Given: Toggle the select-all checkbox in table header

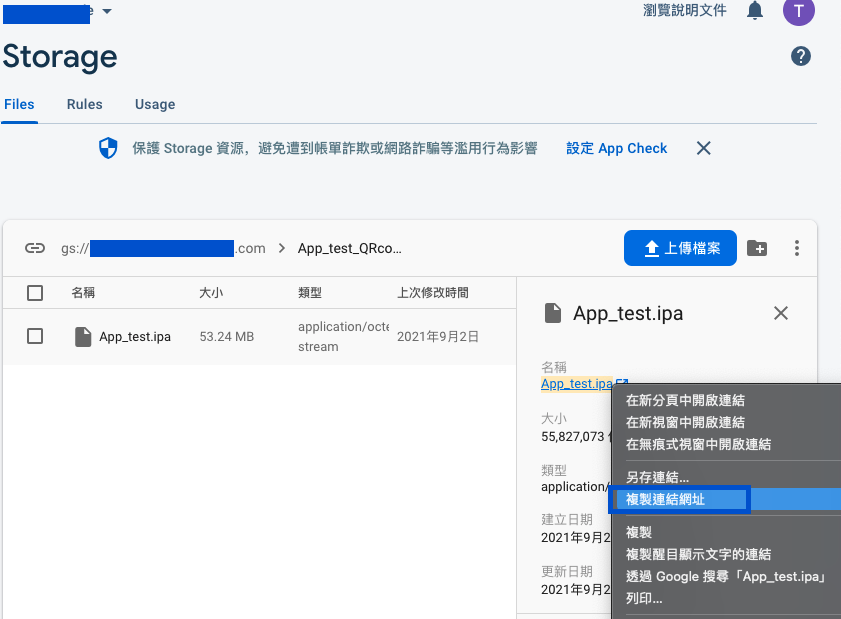Looking at the screenshot, I should 35,293.
